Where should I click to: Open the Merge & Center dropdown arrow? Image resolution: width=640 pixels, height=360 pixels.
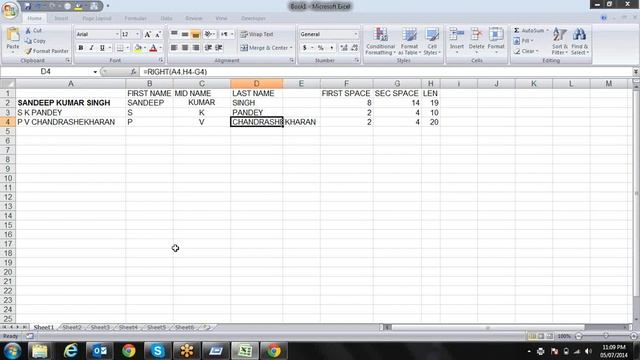[291, 48]
